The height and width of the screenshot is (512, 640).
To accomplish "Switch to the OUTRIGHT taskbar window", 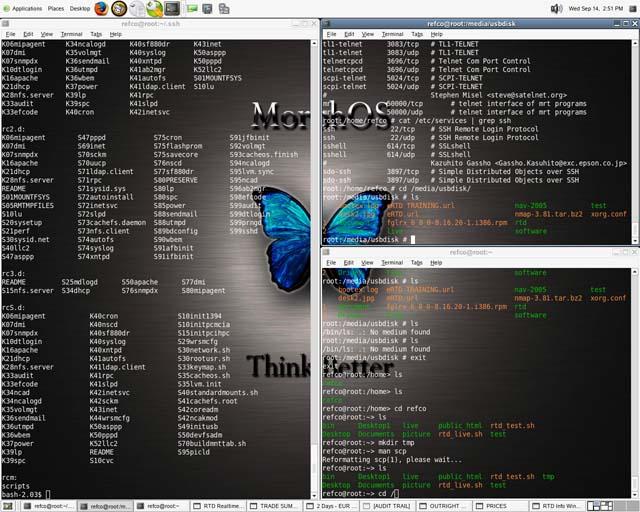I will coord(444,506).
